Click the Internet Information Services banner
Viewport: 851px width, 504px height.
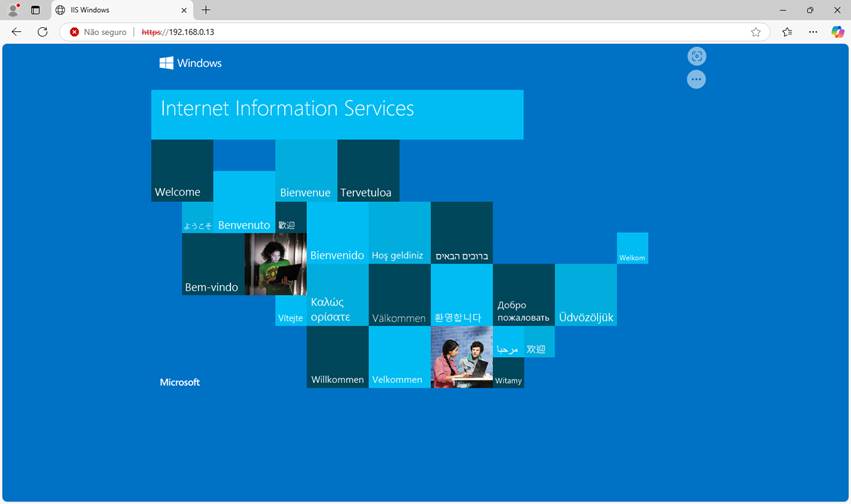[x=337, y=114]
